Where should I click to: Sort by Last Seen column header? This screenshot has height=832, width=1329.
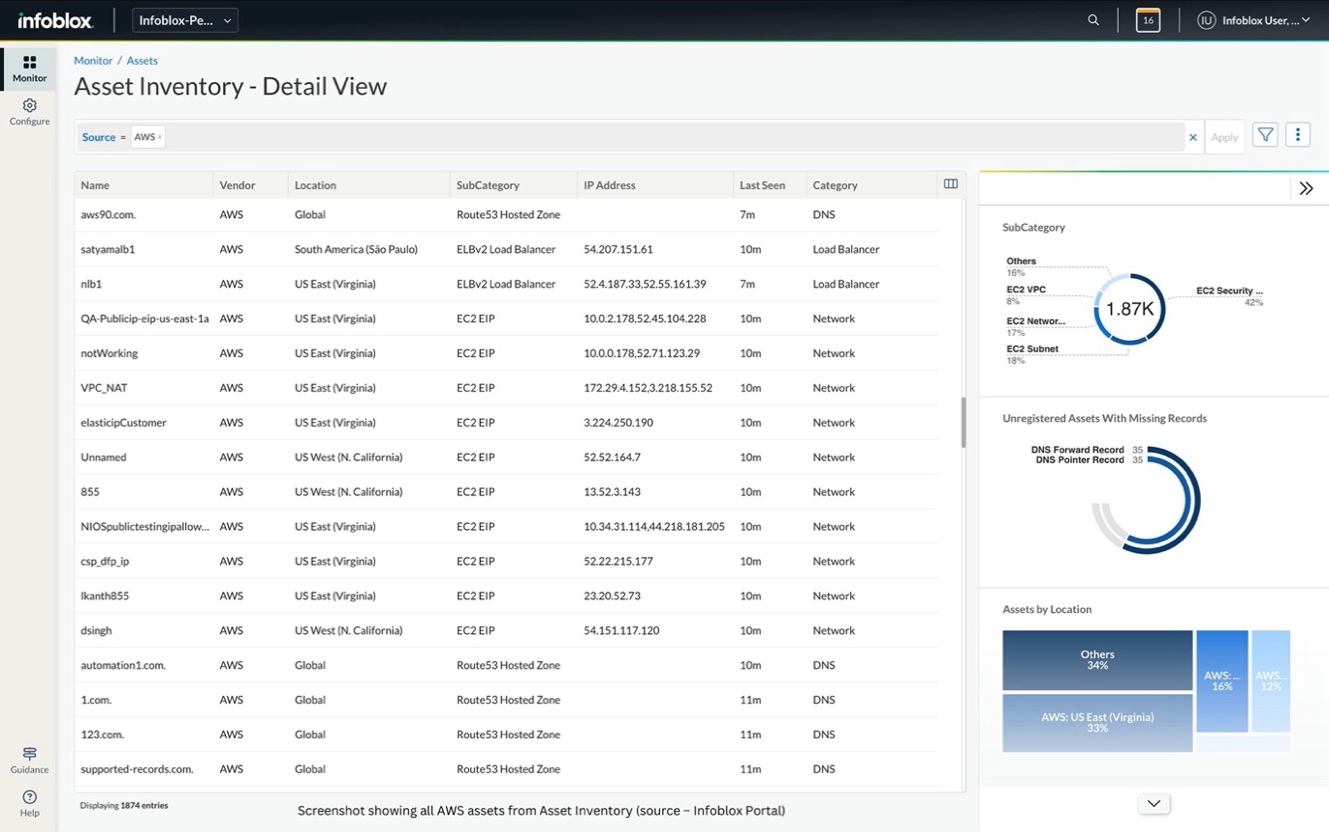[x=762, y=185]
